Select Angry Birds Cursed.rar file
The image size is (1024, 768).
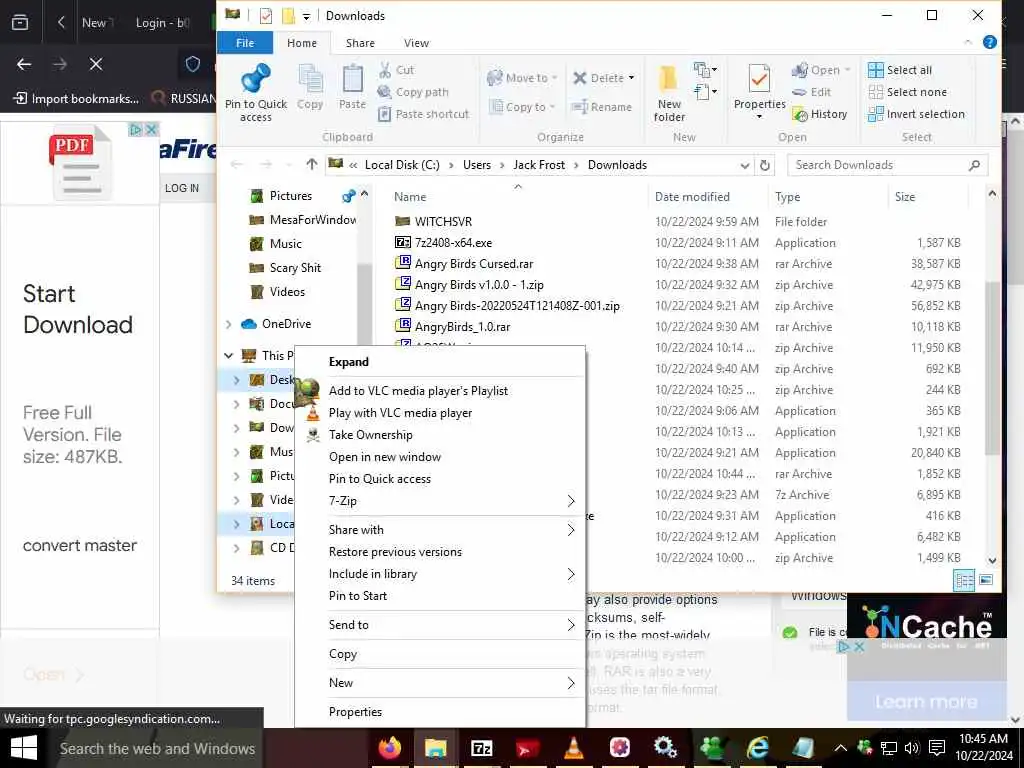[x=473, y=264]
